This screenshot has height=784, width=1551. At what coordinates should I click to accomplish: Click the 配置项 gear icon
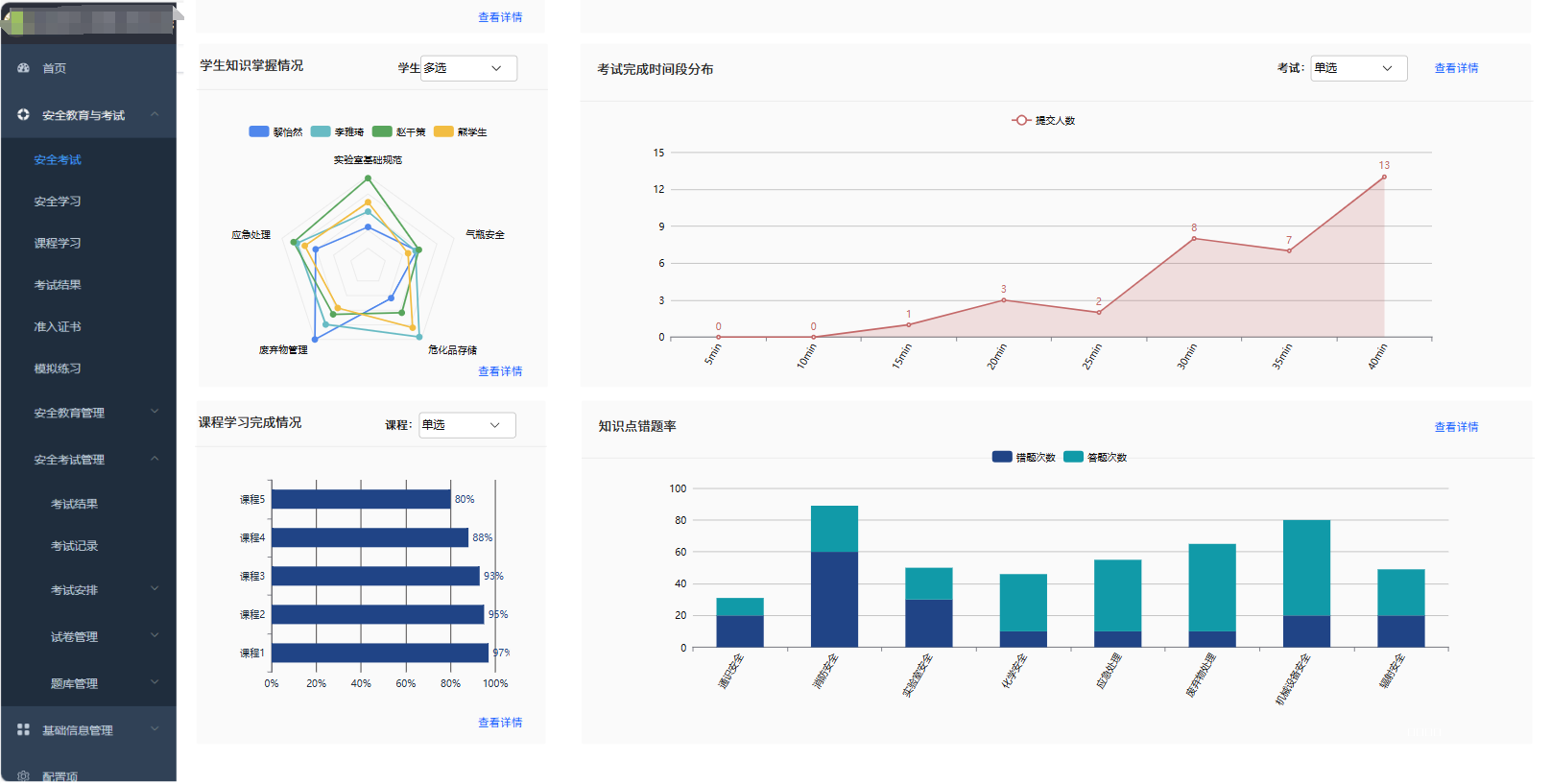coord(23,776)
